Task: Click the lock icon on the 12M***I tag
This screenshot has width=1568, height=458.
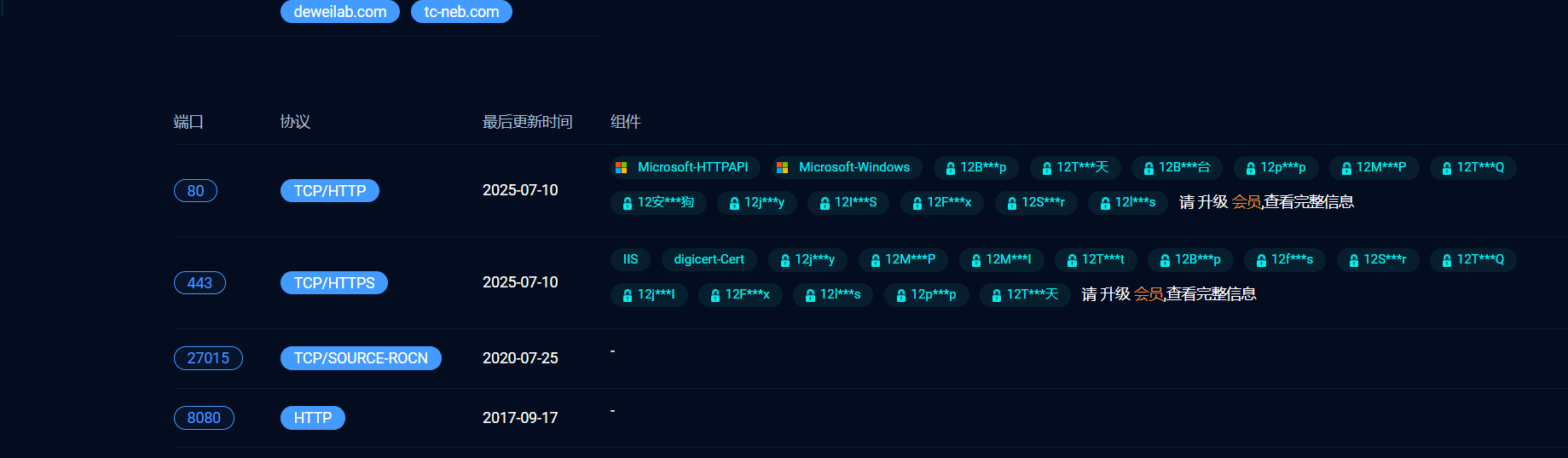Action: (976, 260)
